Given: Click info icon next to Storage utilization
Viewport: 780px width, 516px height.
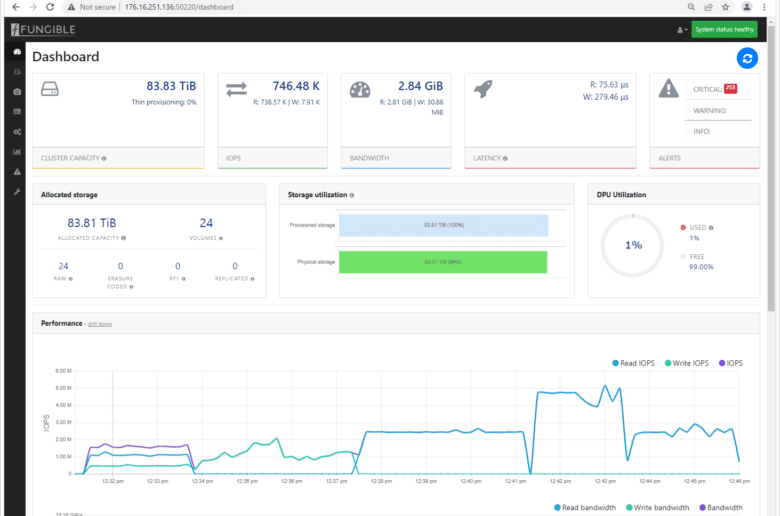Looking at the screenshot, I should pyautogui.click(x=352, y=195).
